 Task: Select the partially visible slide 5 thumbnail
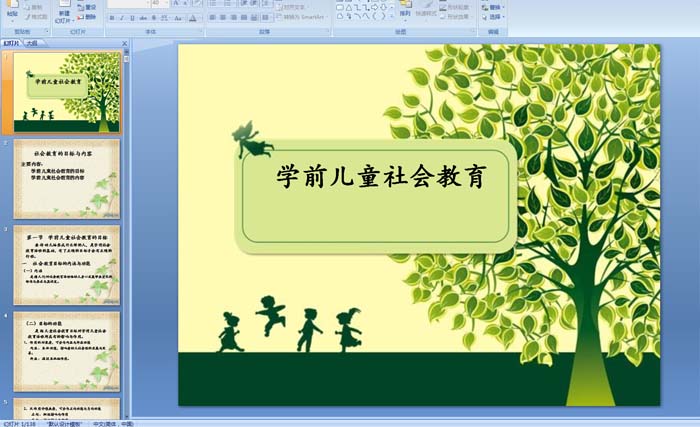click(x=67, y=408)
